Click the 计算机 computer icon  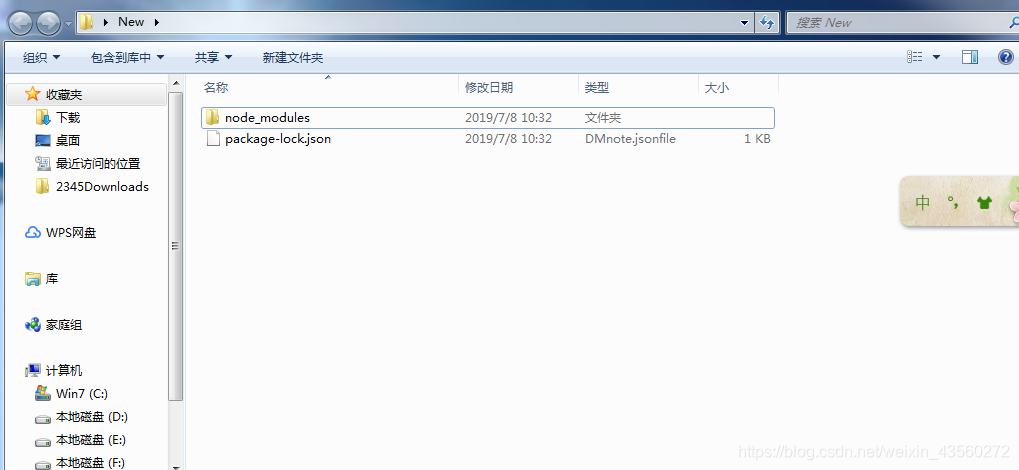[32, 371]
